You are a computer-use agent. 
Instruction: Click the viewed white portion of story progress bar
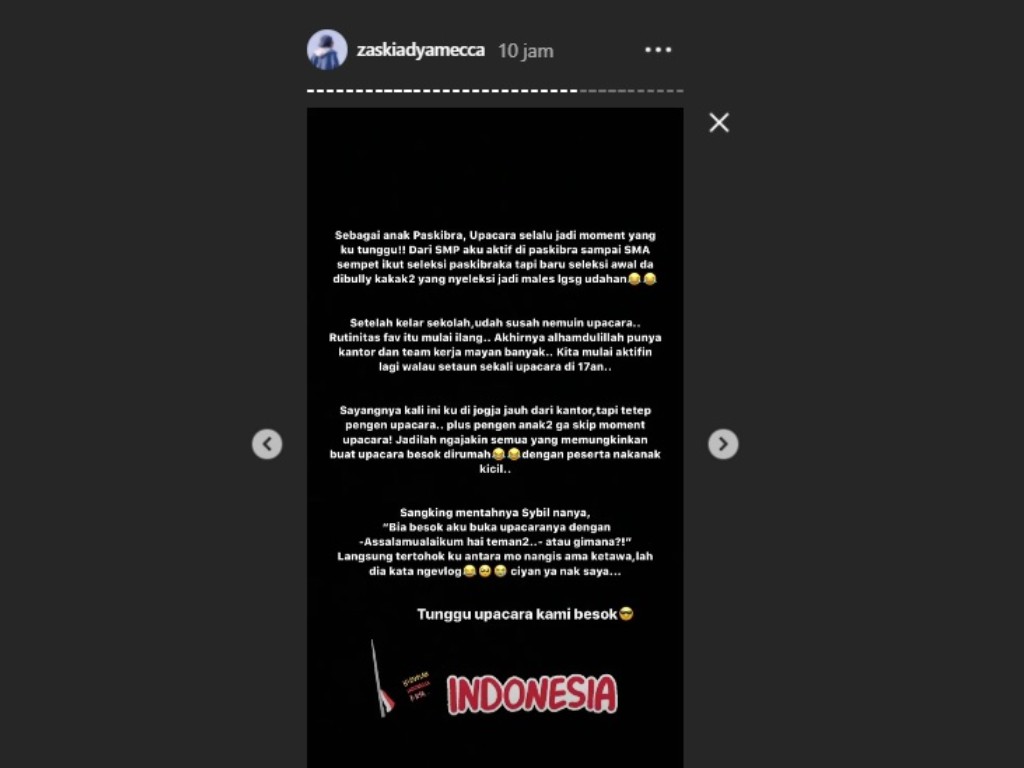point(442,91)
